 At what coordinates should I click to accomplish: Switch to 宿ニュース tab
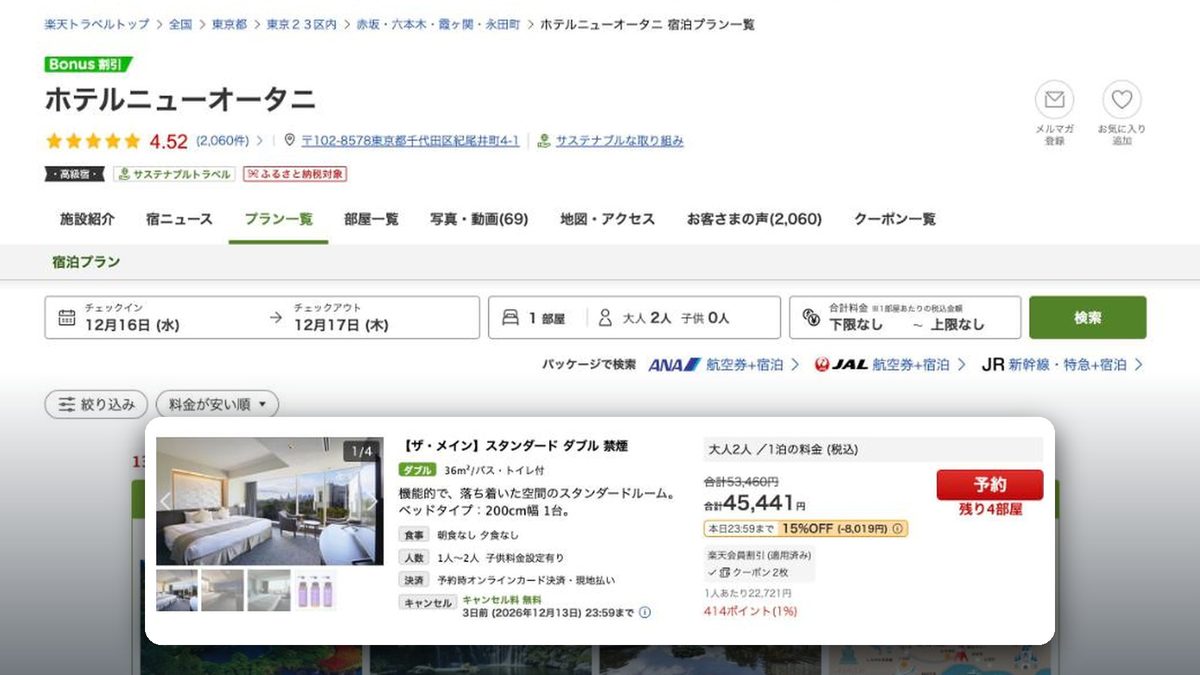pyautogui.click(x=179, y=219)
